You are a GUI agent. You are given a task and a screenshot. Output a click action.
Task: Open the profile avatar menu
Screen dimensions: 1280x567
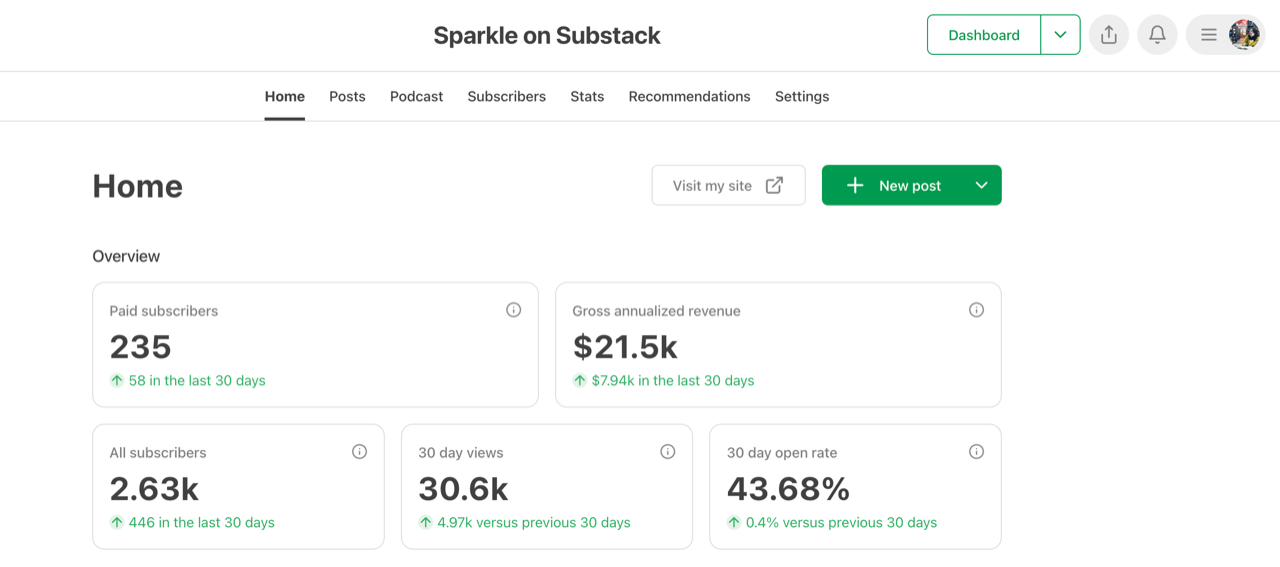tap(1243, 35)
